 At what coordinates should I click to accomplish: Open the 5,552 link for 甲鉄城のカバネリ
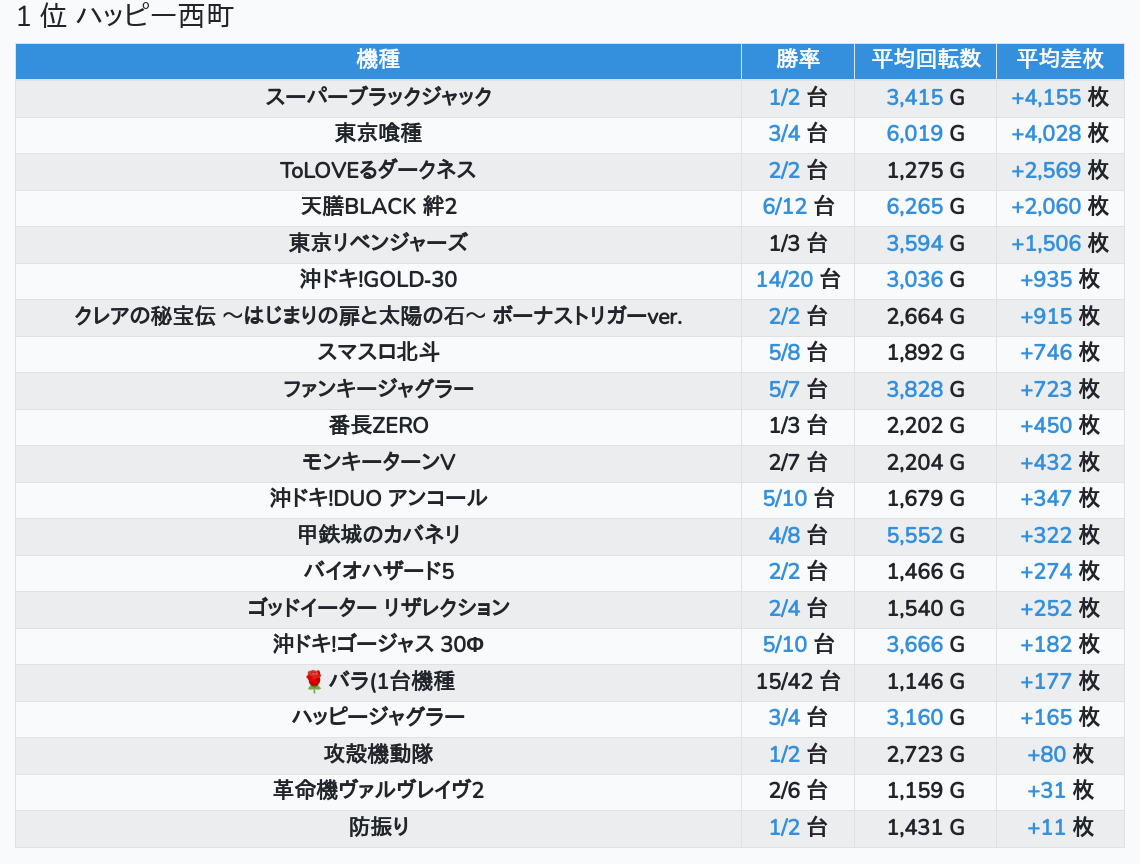point(914,536)
